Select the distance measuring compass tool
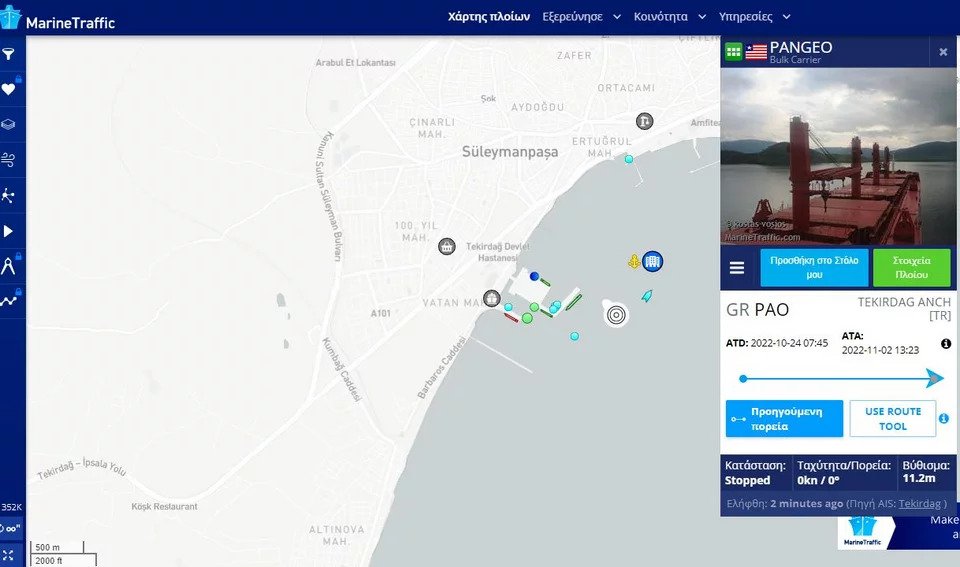This screenshot has height=567, width=960. coord(9,266)
